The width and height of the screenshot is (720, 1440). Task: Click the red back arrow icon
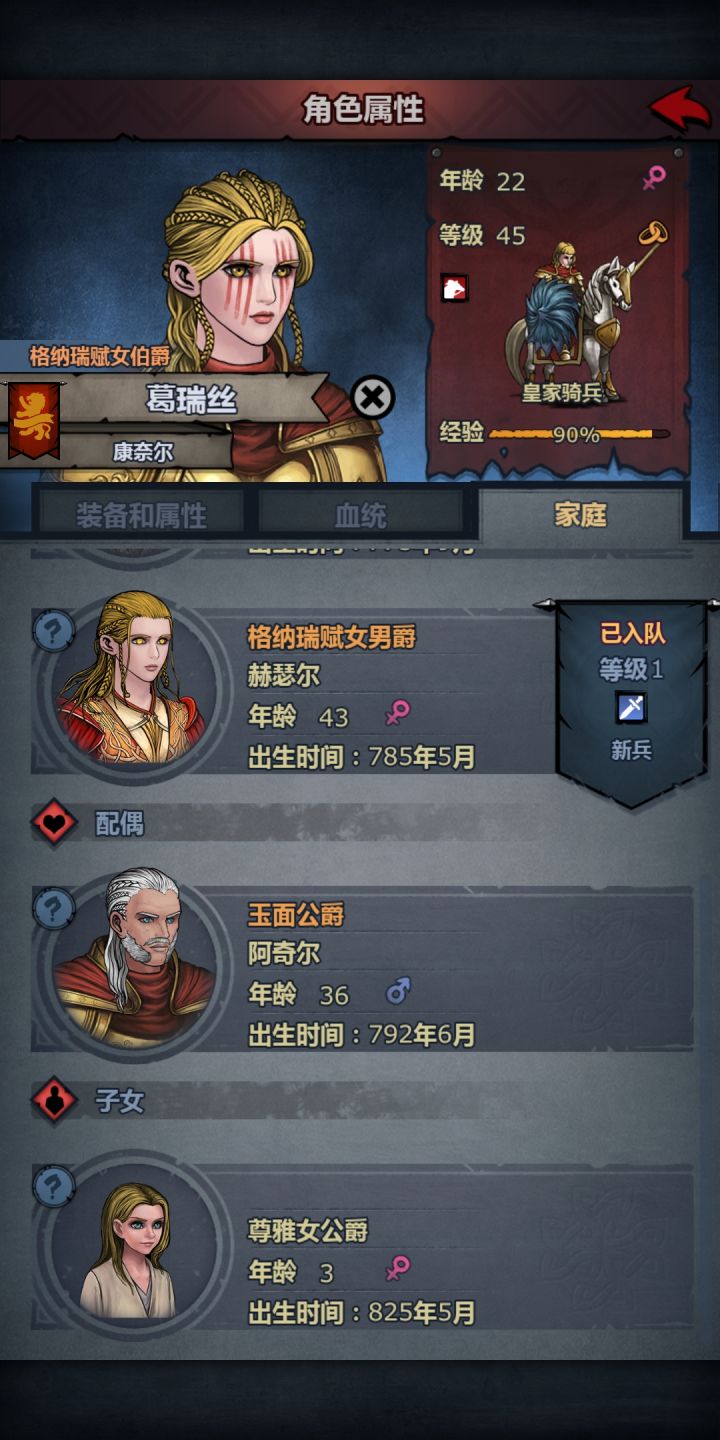click(680, 108)
